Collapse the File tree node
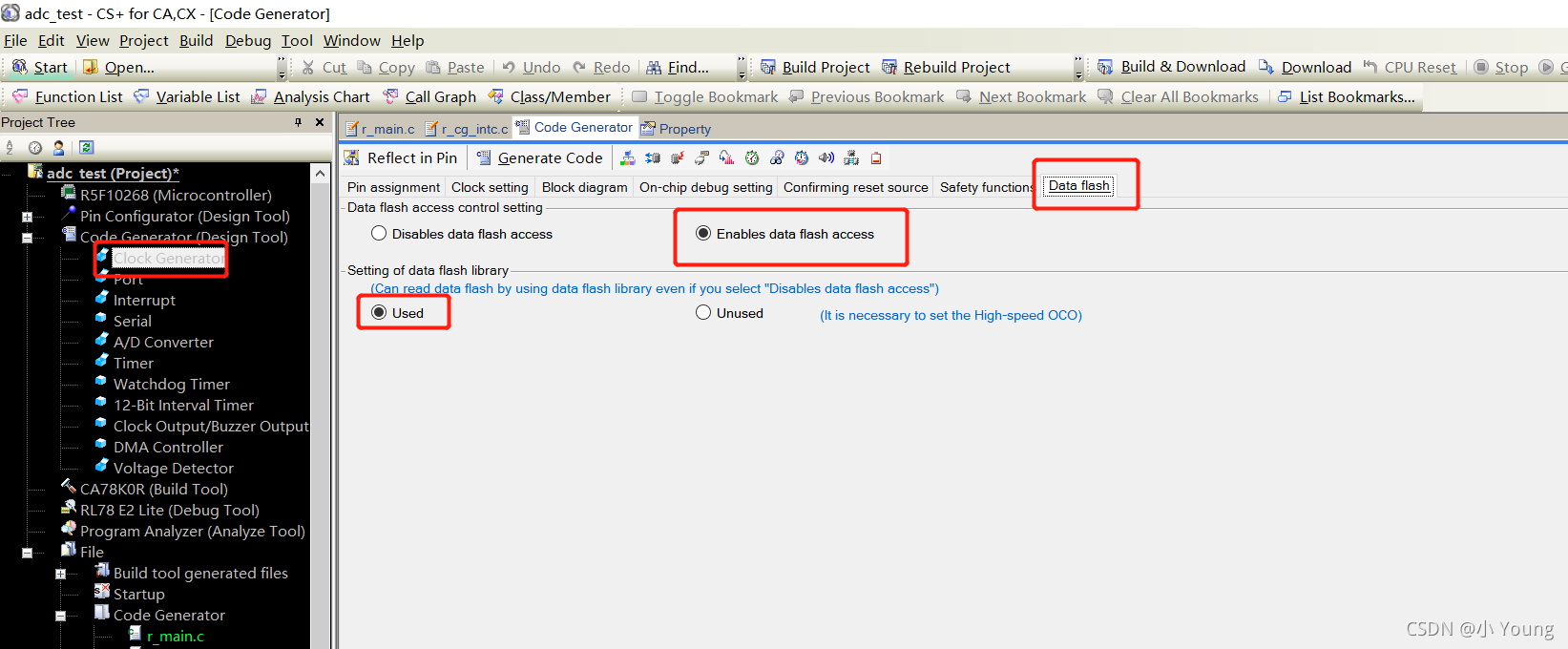Image resolution: width=1568 pixels, height=649 pixels. tap(27, 553)
